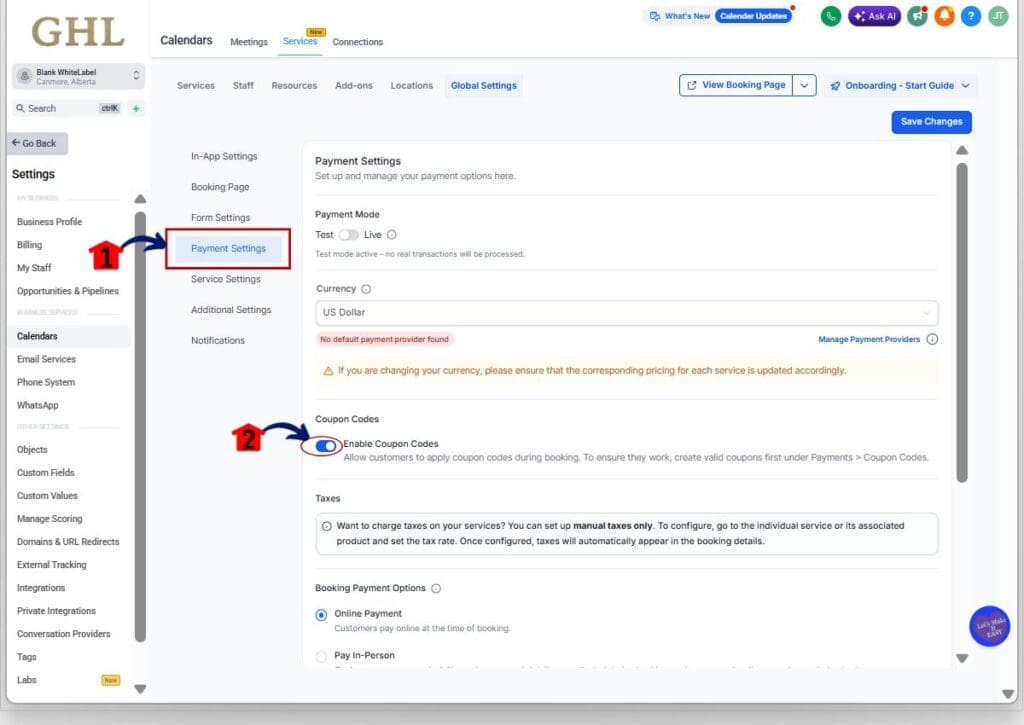This screenshot has width=1024, height=725.
Task: Click the sidebar Search field
Action: (65, 108)
